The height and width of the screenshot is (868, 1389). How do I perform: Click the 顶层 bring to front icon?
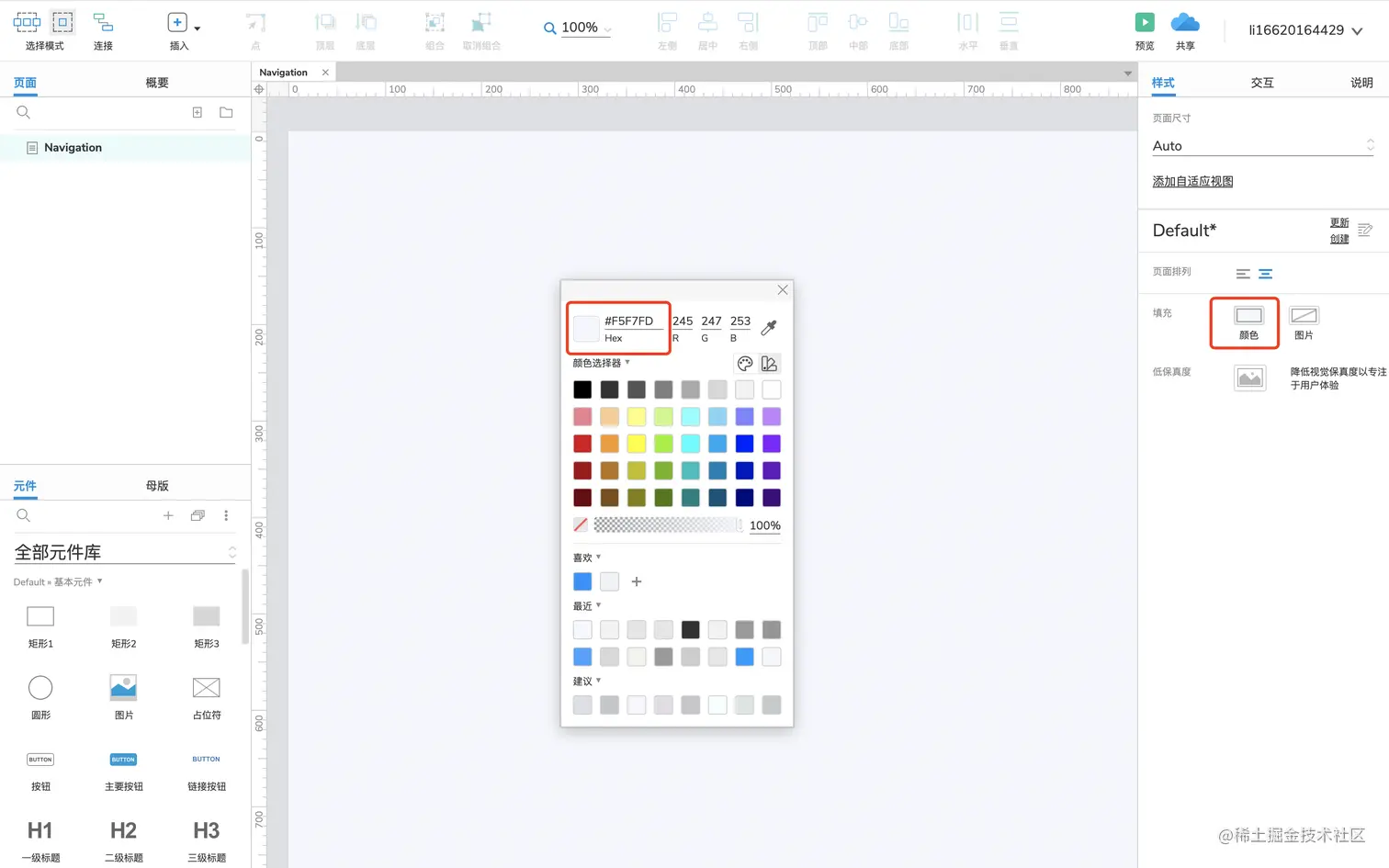(325, 23)
